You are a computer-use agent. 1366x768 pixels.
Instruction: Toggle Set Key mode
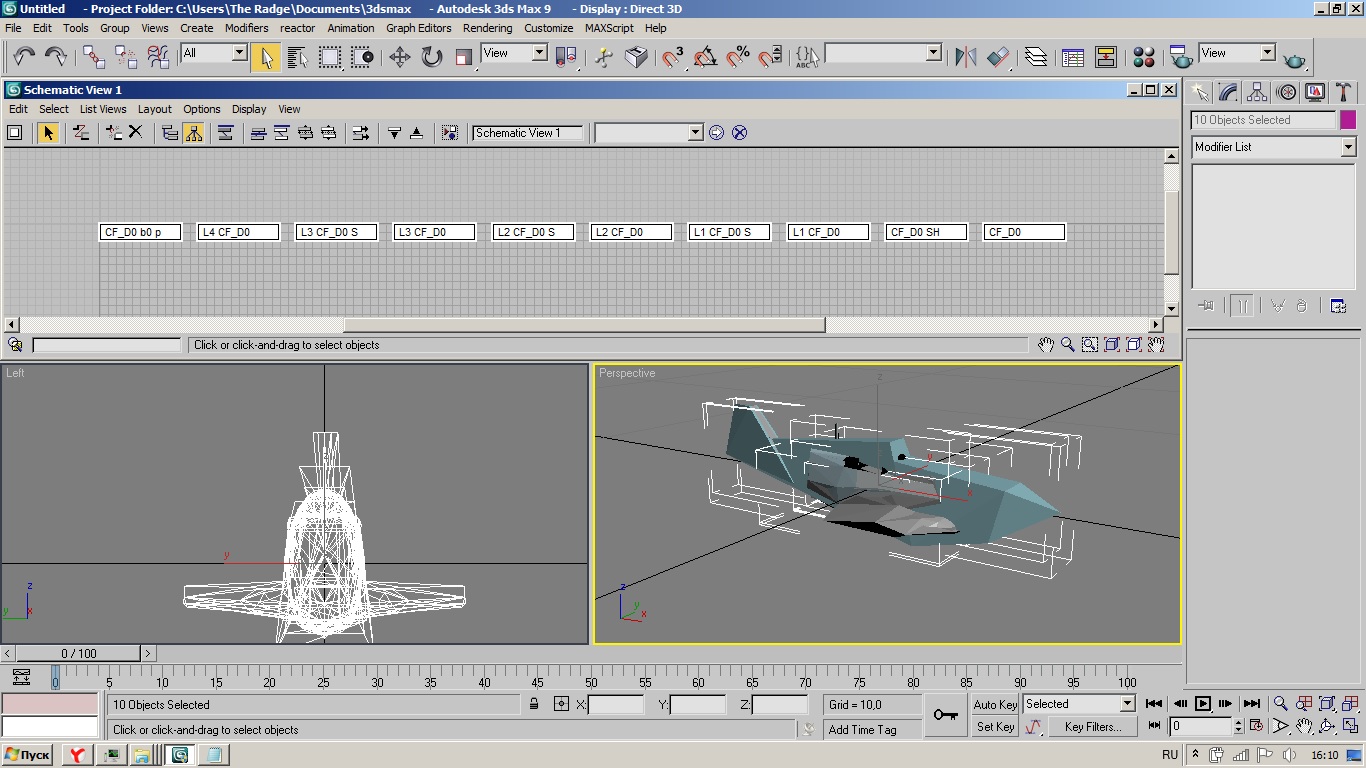click(995, 727)
